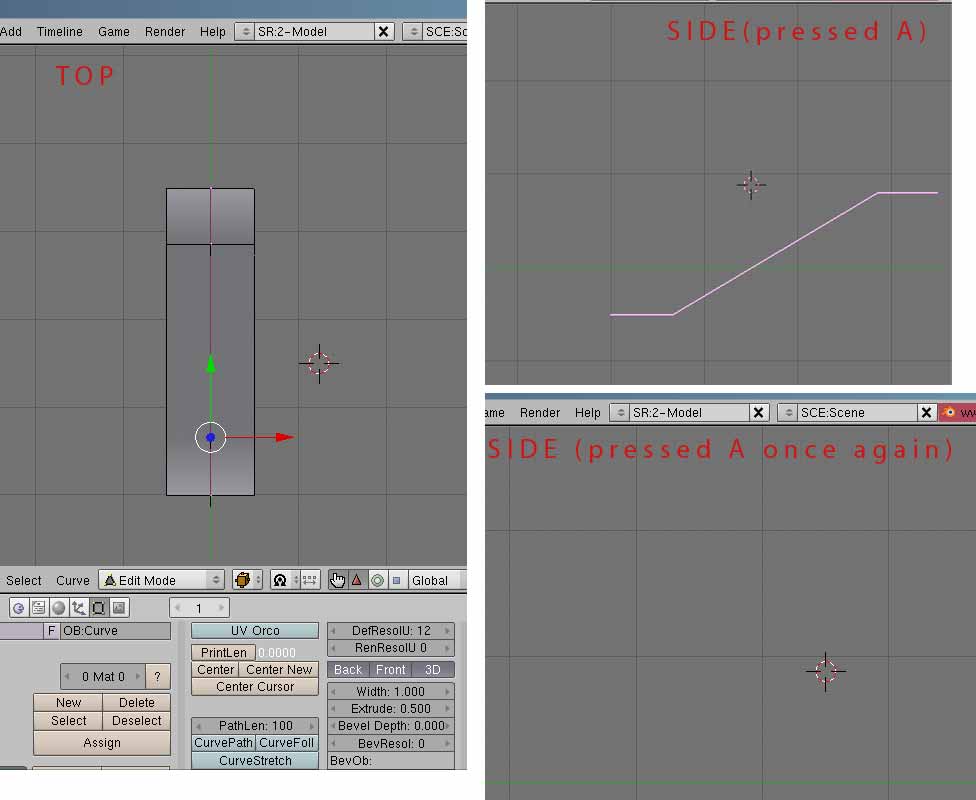This screenshot has width=976, height=800.
Task: Open the Script buttons context icon
Action: pos(39,608)
